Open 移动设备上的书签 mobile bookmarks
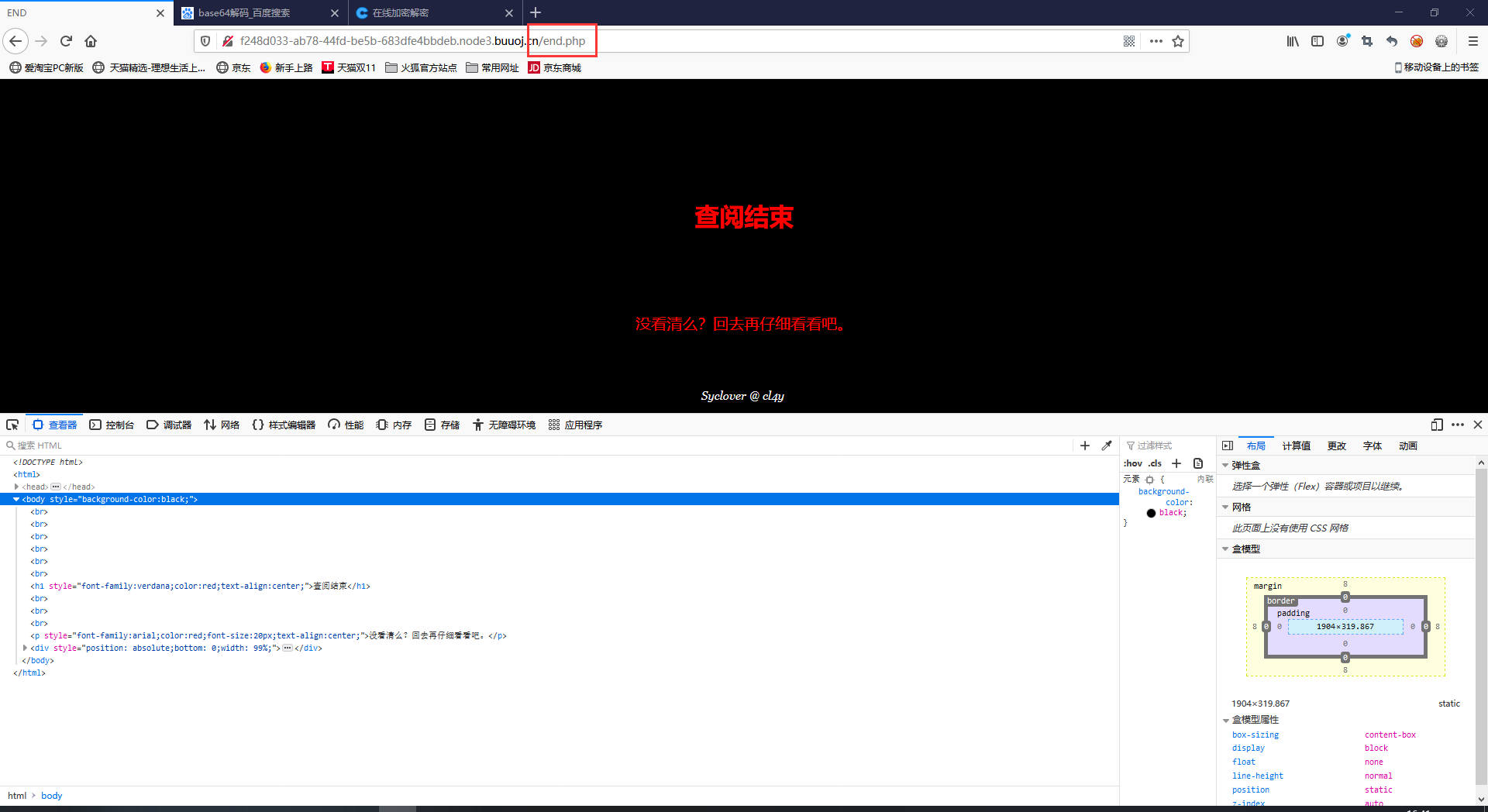The height and width of the screenshot is (812, 1488). [x=1436, y=67]
